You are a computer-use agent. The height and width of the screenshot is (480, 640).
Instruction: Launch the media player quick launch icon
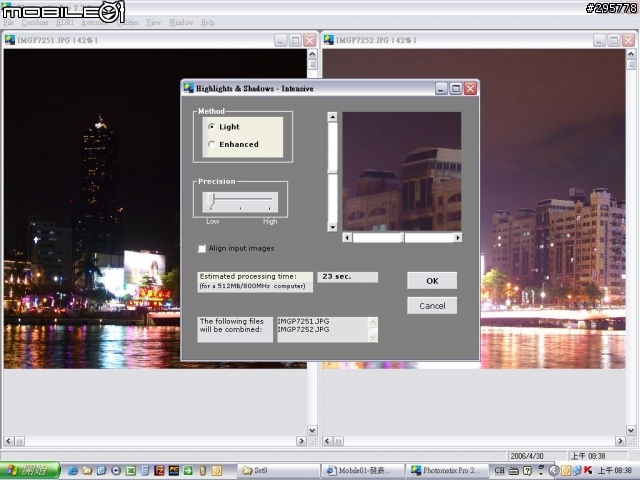tap(116, 471)
